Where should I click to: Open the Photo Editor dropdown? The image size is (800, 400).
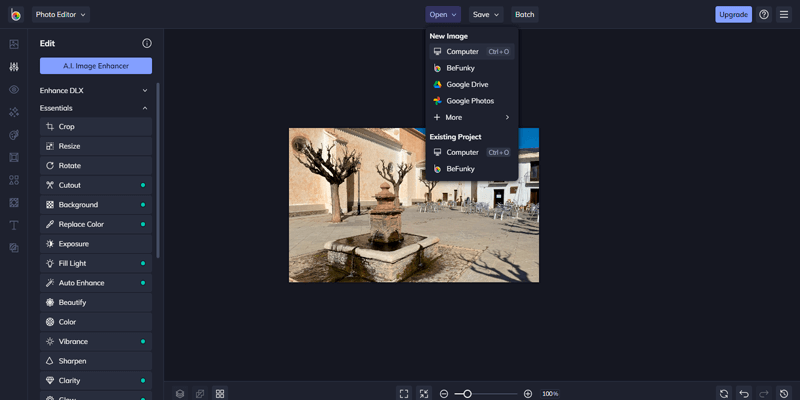coord(60,14)
